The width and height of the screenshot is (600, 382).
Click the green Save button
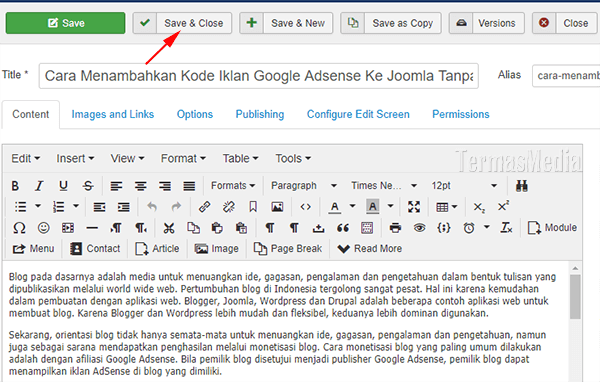(65, 23)
